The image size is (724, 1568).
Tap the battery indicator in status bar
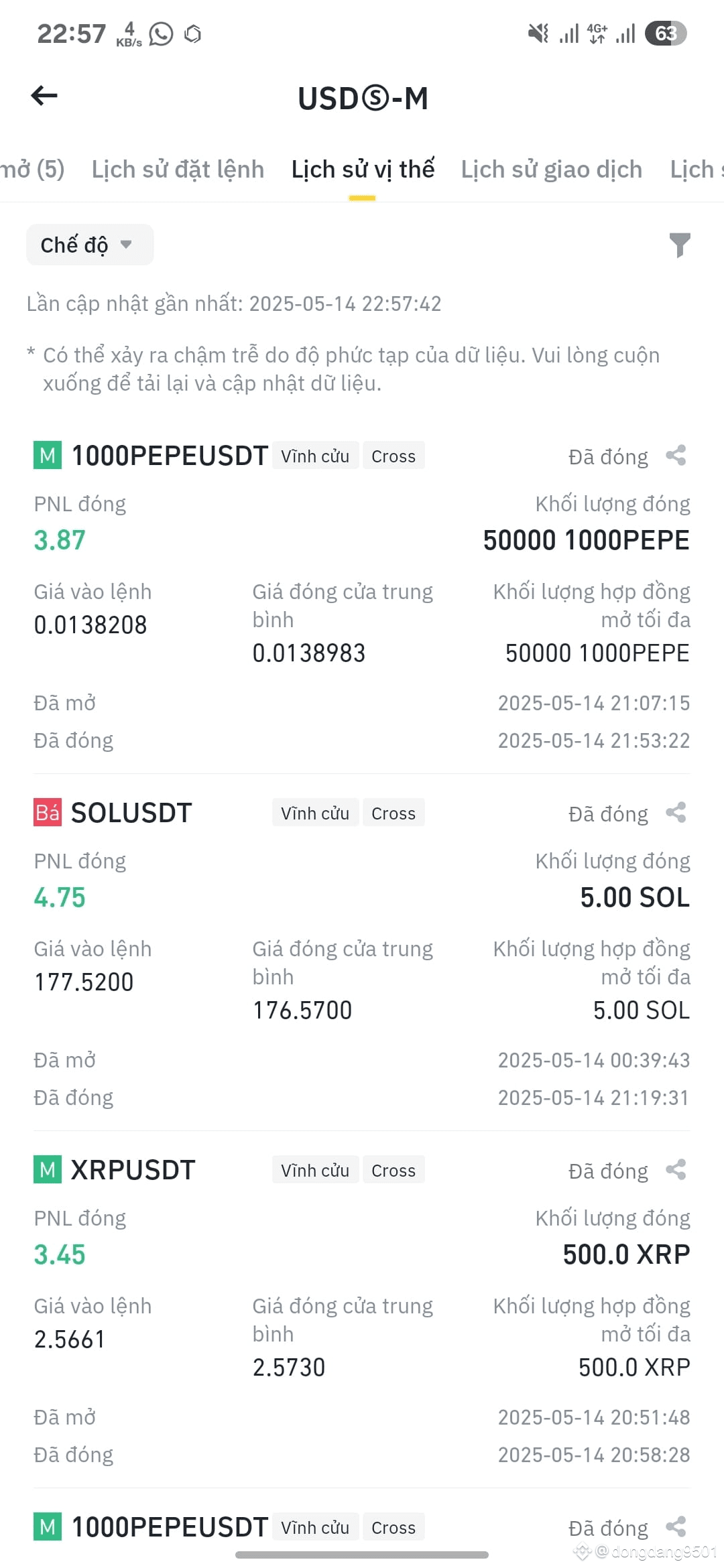(x=666, y=34)
